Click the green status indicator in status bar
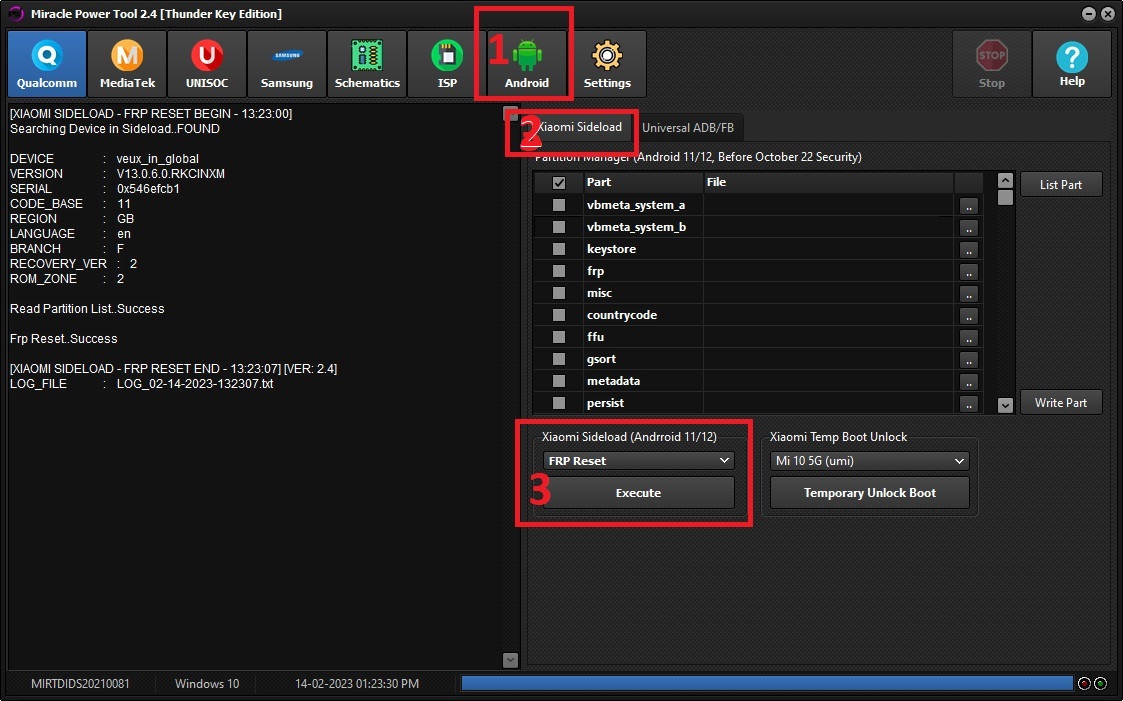1123x701 pixels. click(1101, 683)
